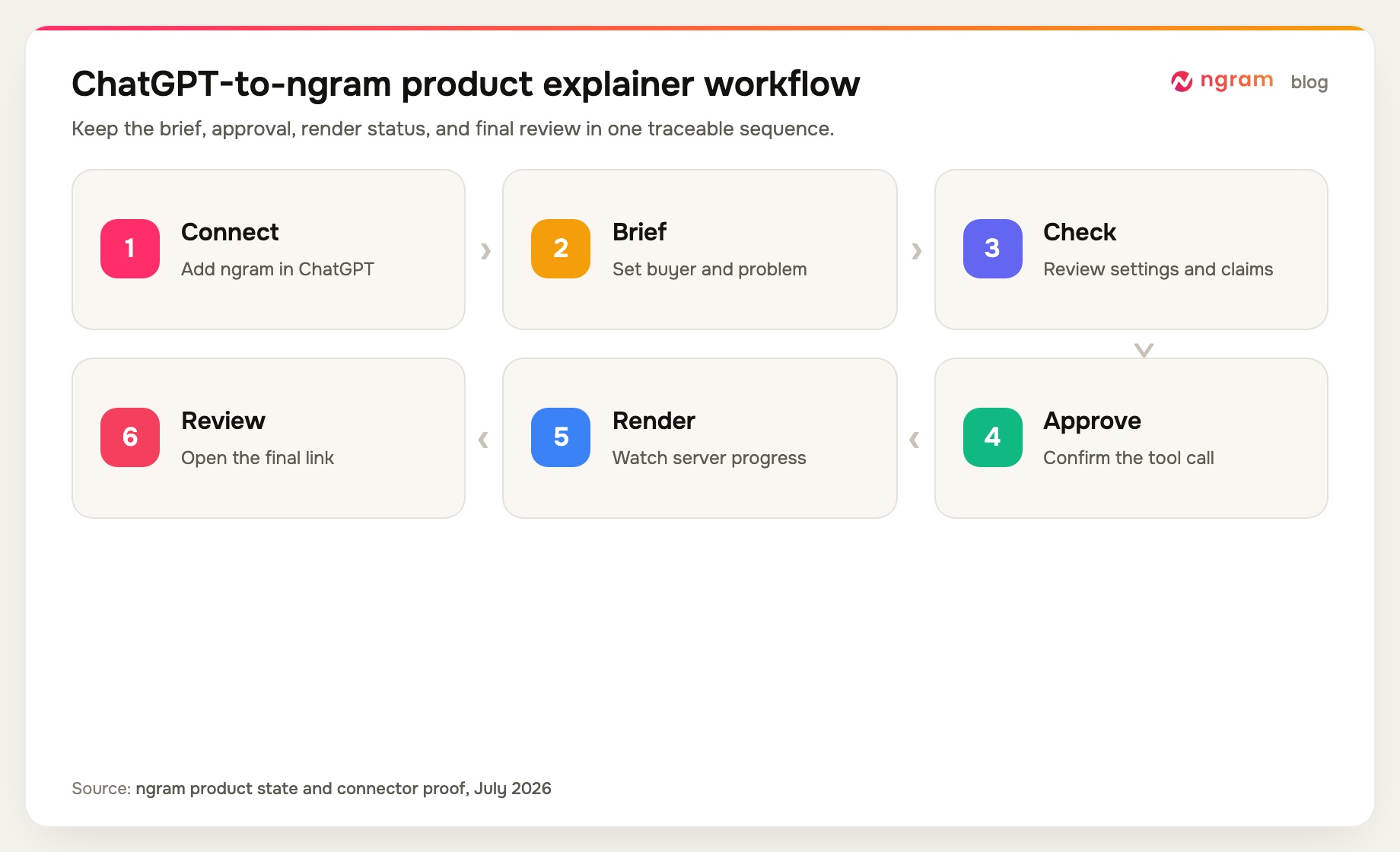Click the chevron between Approve and Render
Viewport: 1400px width, 852px height.
click(915, 439)
